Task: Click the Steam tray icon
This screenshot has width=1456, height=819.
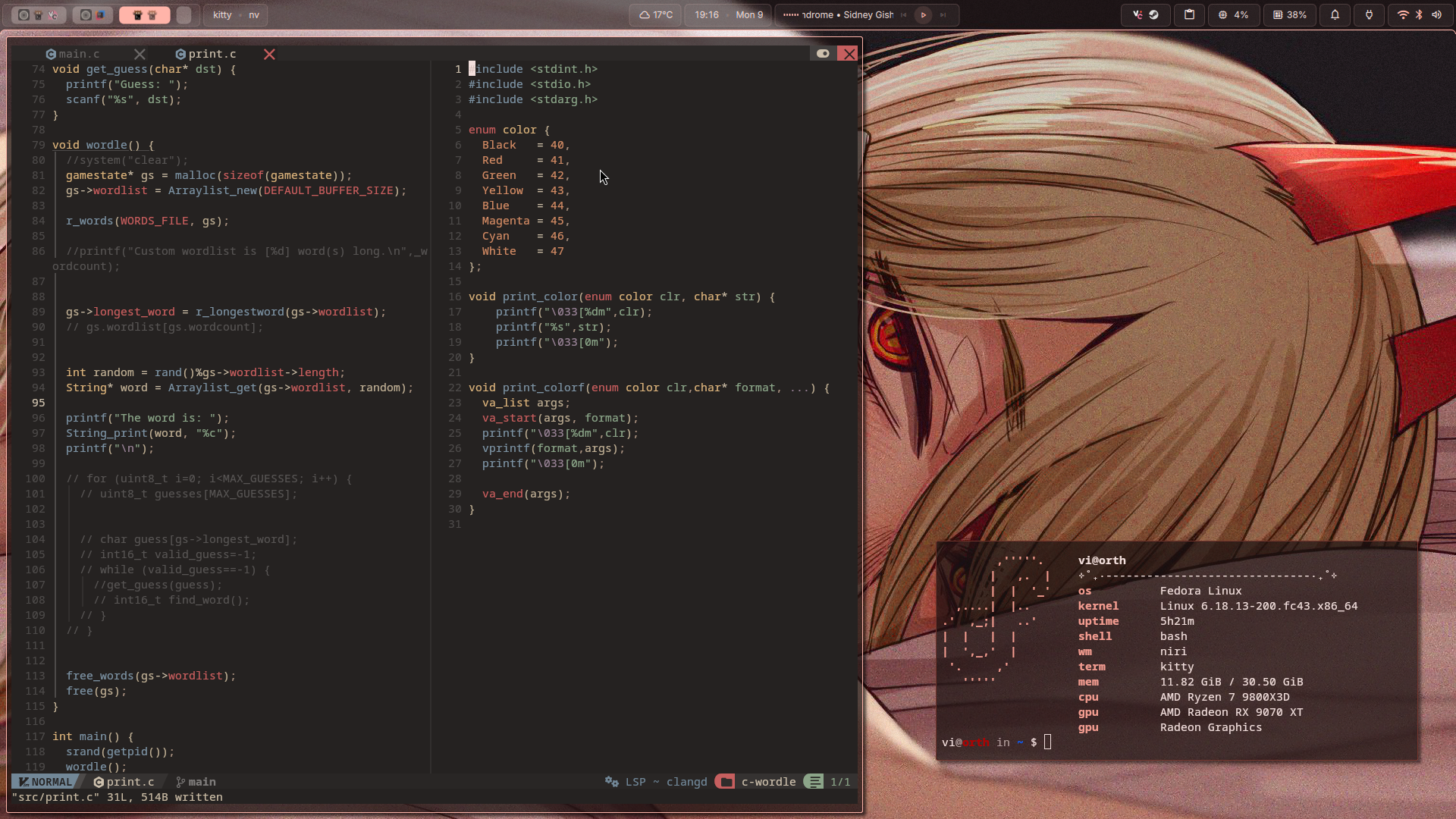Action: tap(1154, 14)
